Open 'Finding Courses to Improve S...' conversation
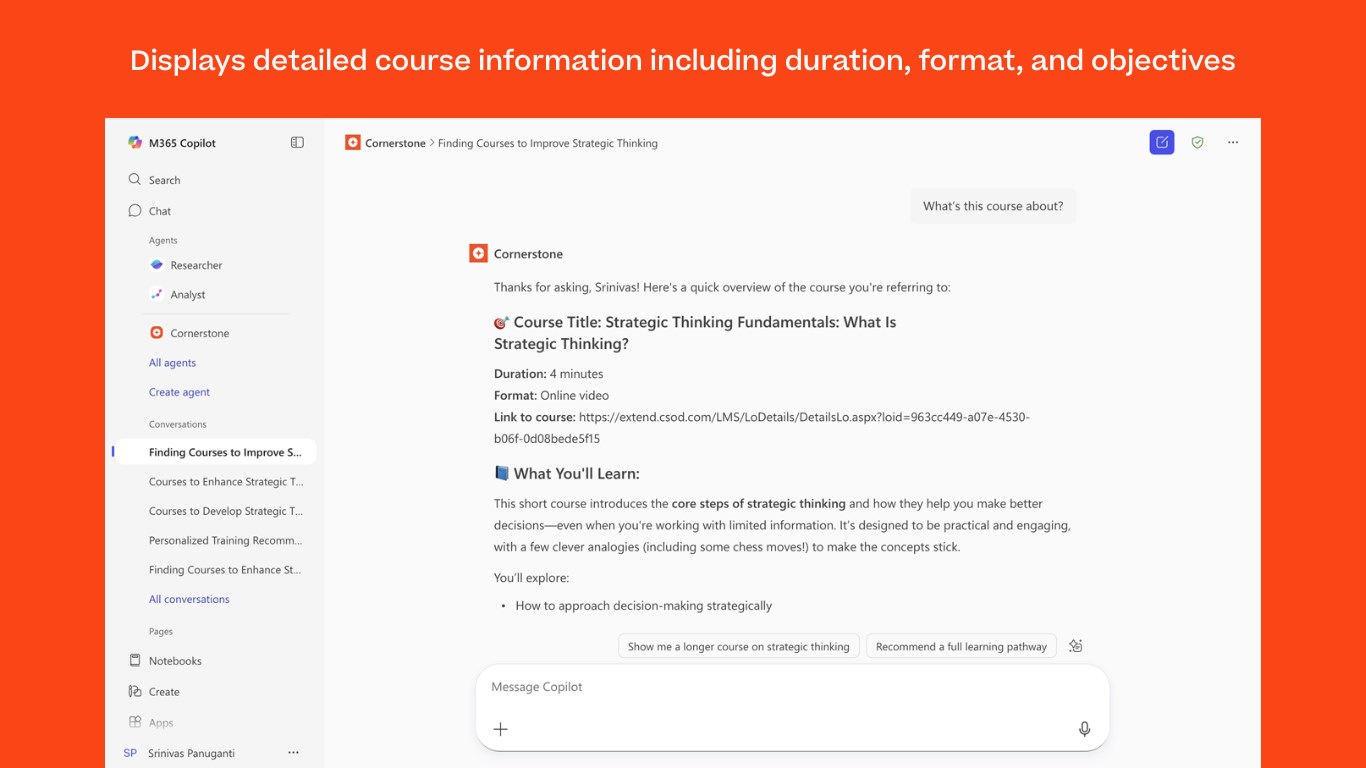 (x=215, y=452)
